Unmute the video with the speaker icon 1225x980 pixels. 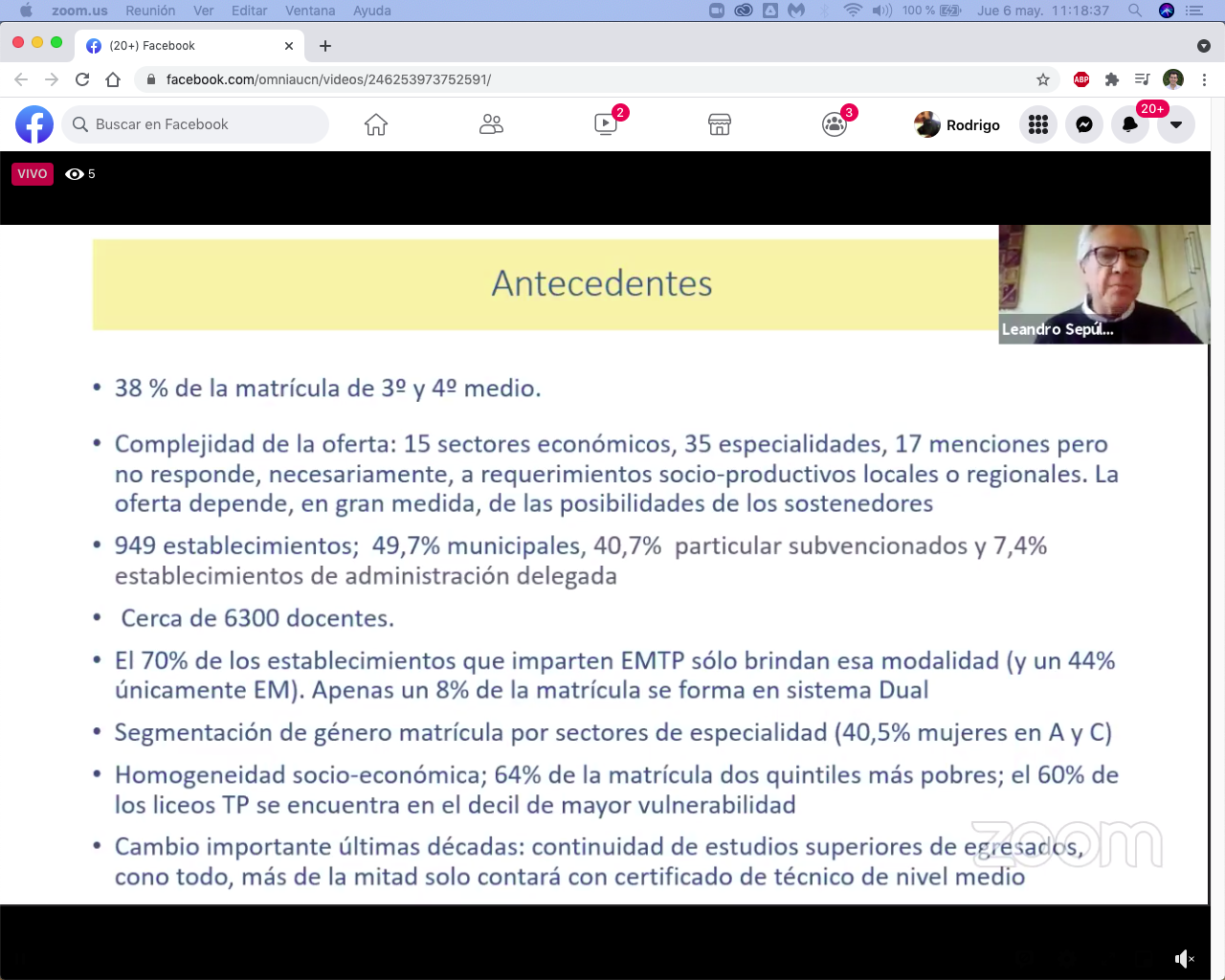1184,959
